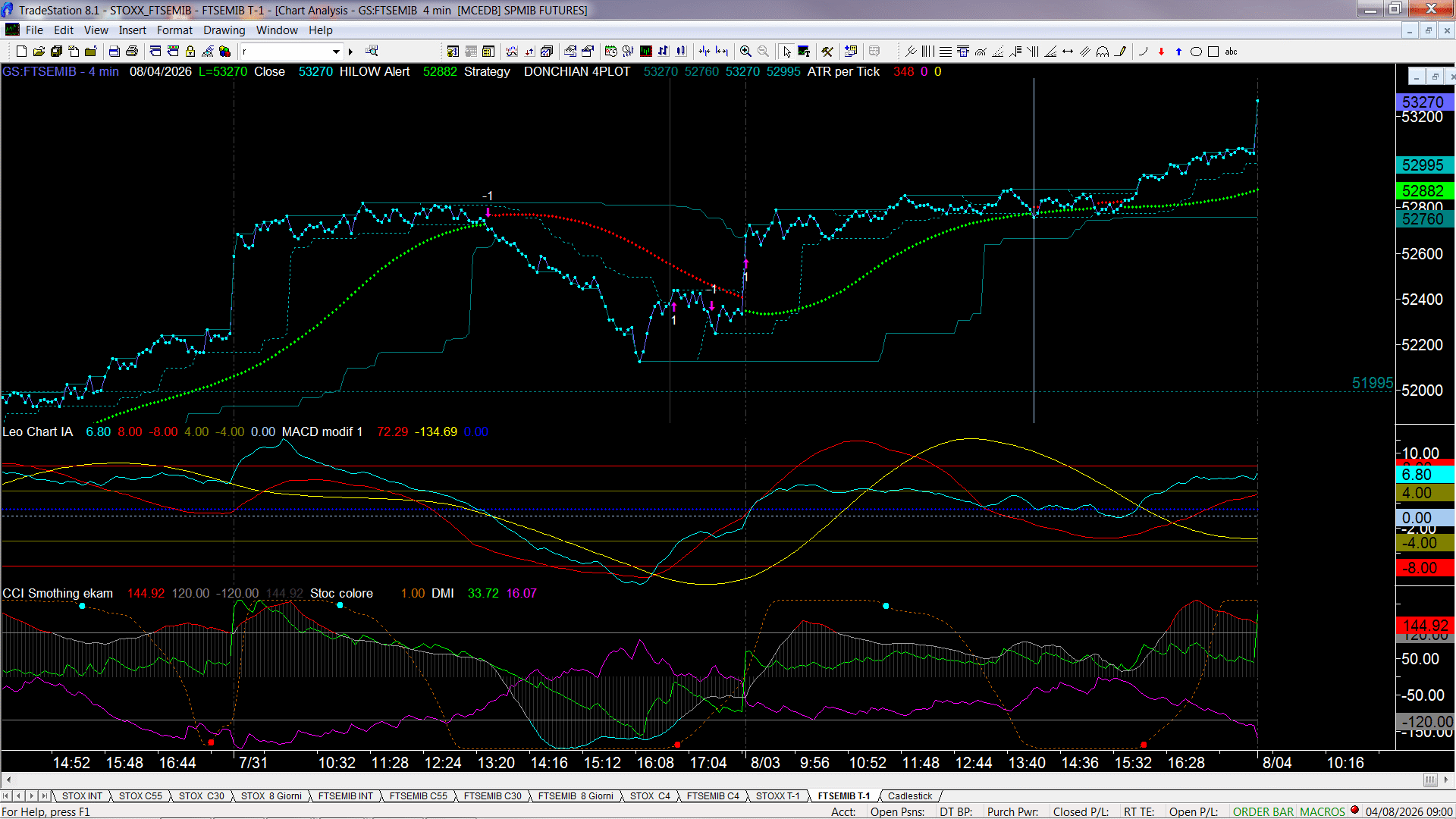Switch to the STOX C30 tab

click(x=202, y=796)
